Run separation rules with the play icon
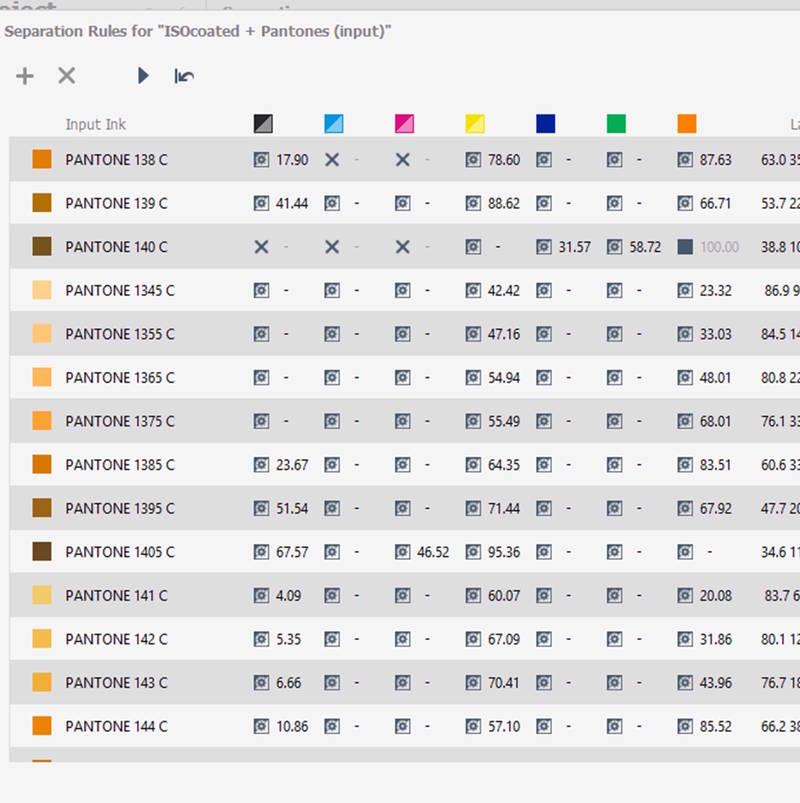 click(143, 76)
